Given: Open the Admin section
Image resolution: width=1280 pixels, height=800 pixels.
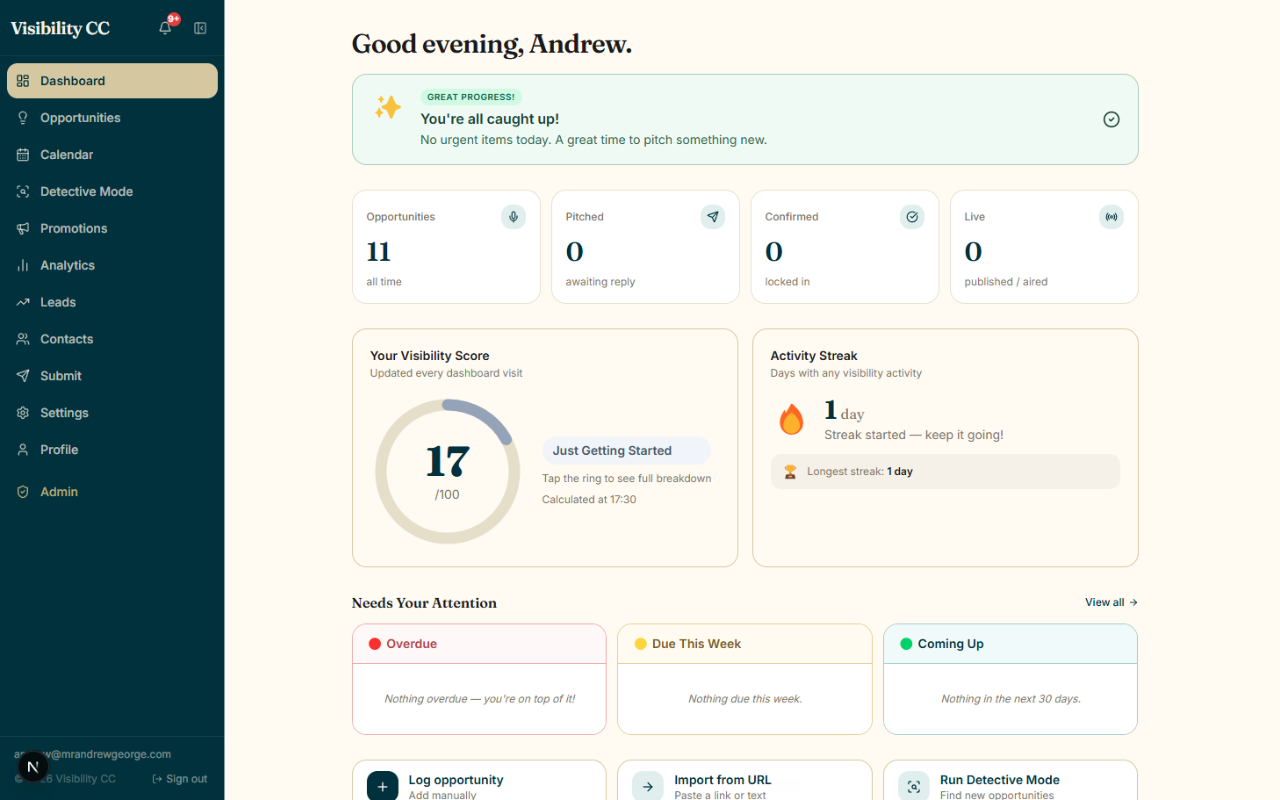Looking at the screenshot, I should (x=112, y=492).
